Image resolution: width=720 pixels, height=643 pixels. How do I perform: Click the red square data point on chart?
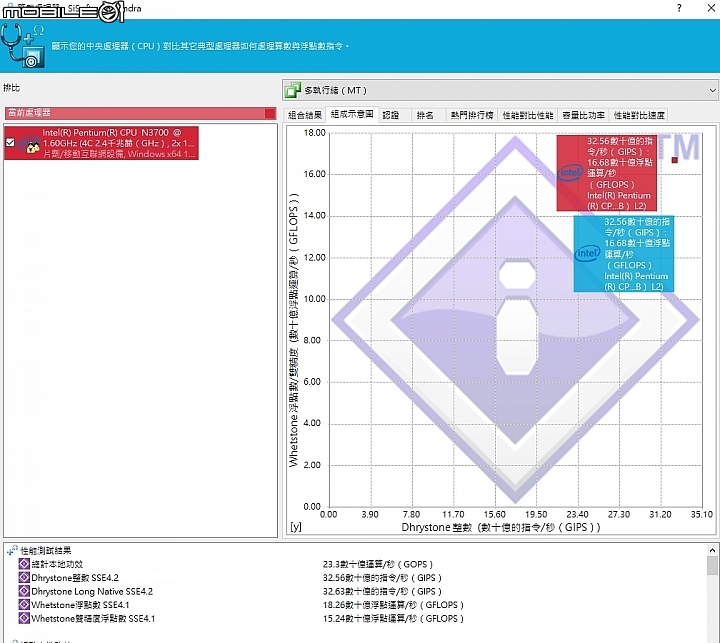675,160
